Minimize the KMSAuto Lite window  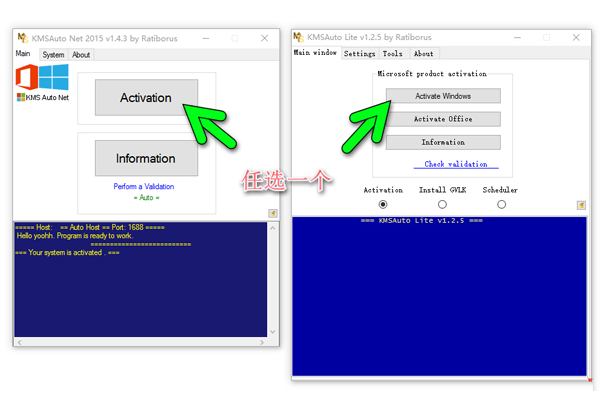point(525,37)
